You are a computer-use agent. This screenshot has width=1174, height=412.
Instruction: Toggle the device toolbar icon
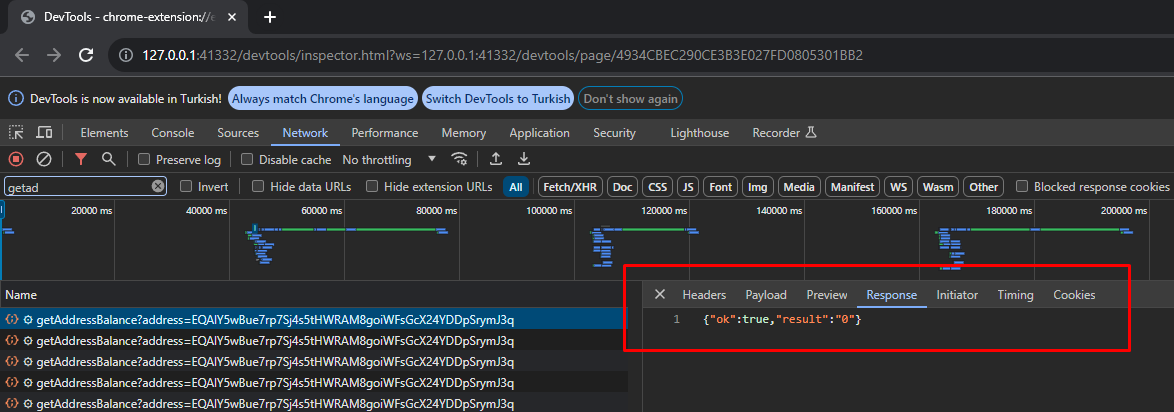(x=44, y=133)
